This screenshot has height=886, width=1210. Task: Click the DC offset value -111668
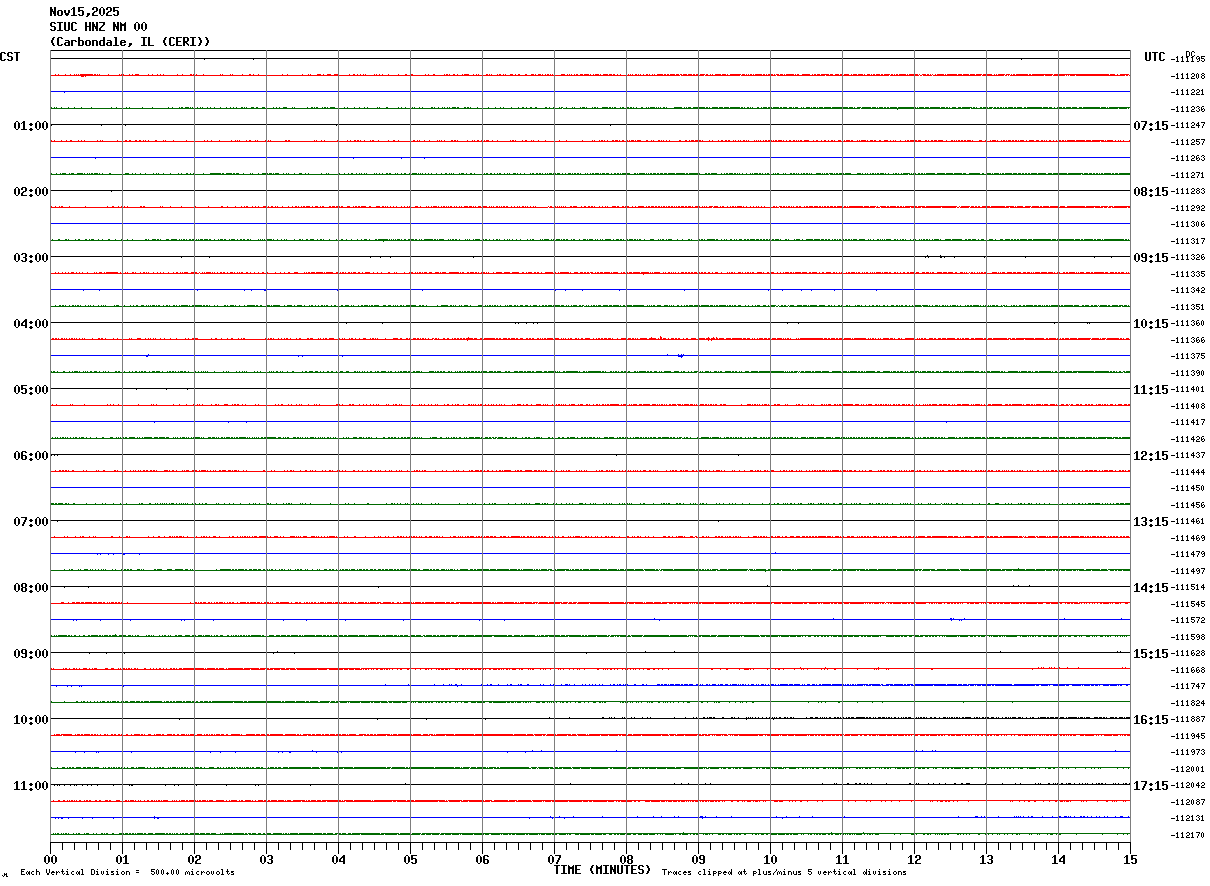click(1187, 670)
